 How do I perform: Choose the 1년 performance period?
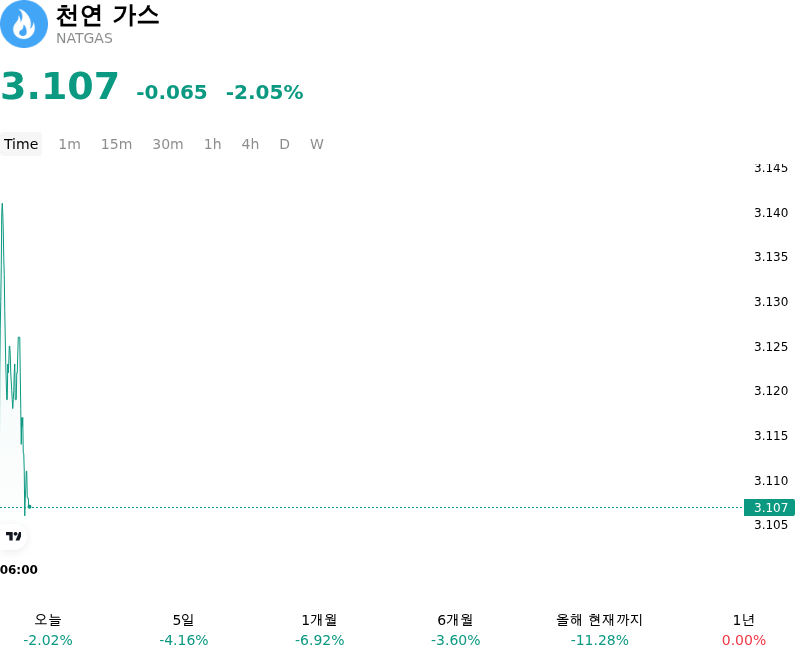pos(744,630)
